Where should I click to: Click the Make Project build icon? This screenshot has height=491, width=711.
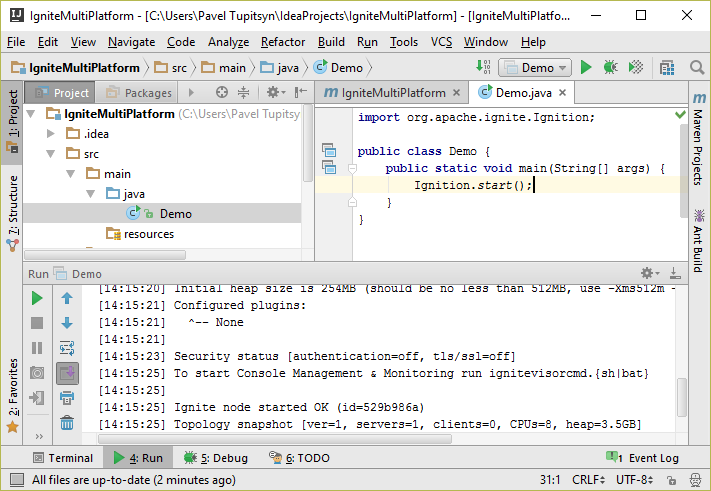click(483, 67)
